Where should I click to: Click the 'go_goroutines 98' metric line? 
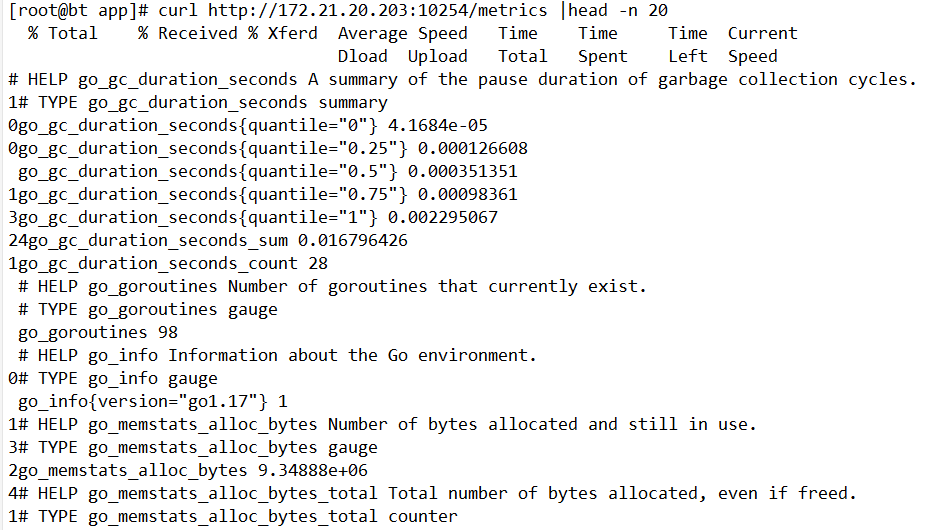pyautogui.click(x=98, y=332)
